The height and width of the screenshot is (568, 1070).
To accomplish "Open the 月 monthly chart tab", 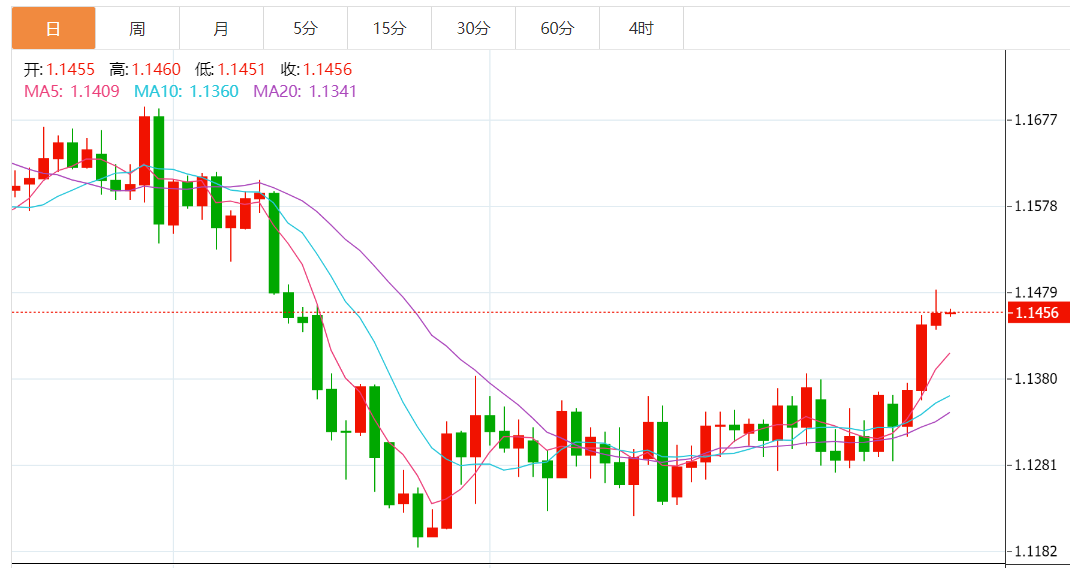I will (221, 28).
